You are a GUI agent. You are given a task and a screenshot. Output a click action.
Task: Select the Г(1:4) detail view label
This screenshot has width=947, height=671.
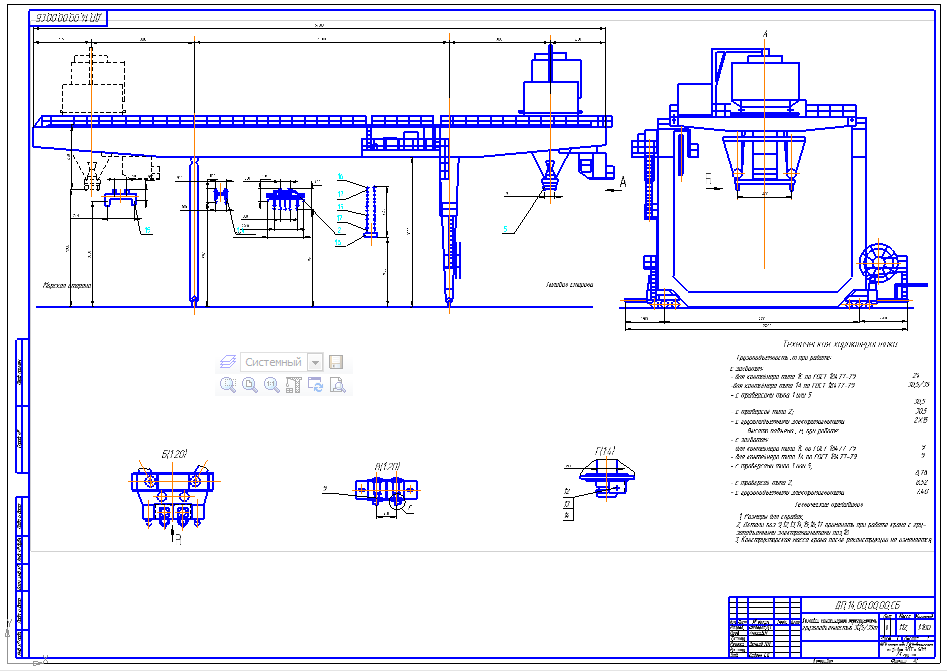[x=605, y=451]
